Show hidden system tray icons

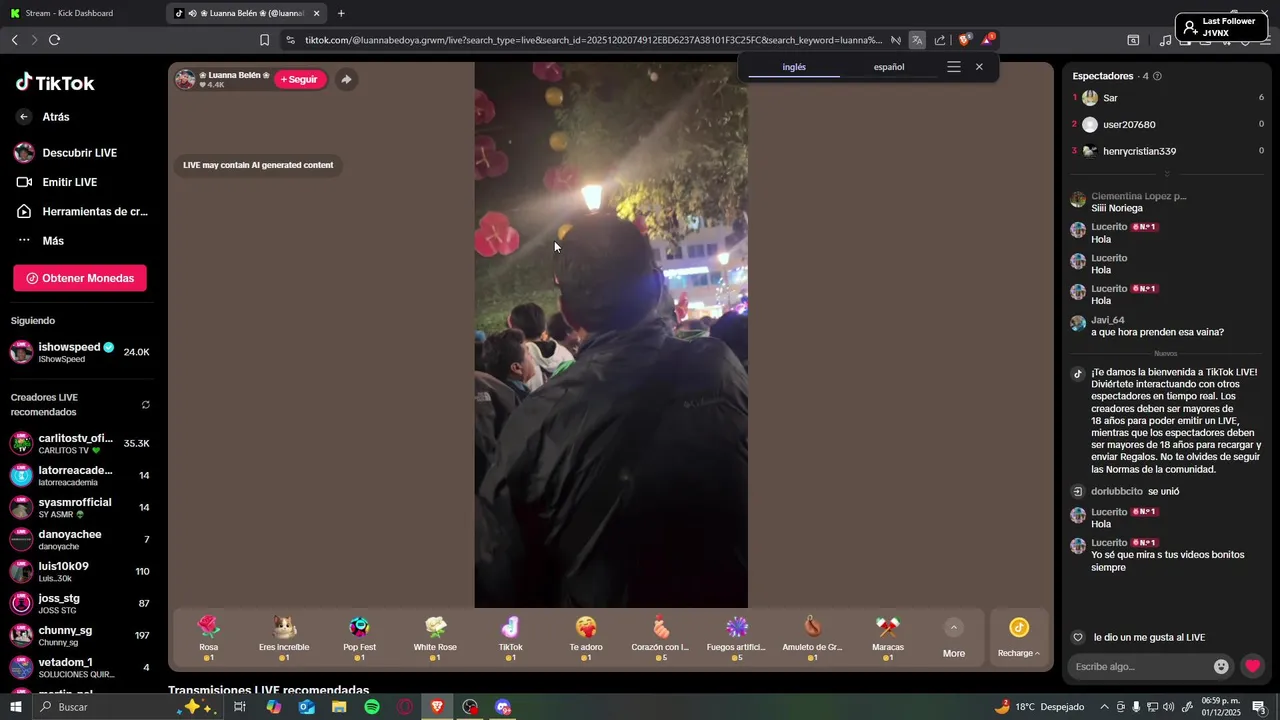click(1104, 707)
